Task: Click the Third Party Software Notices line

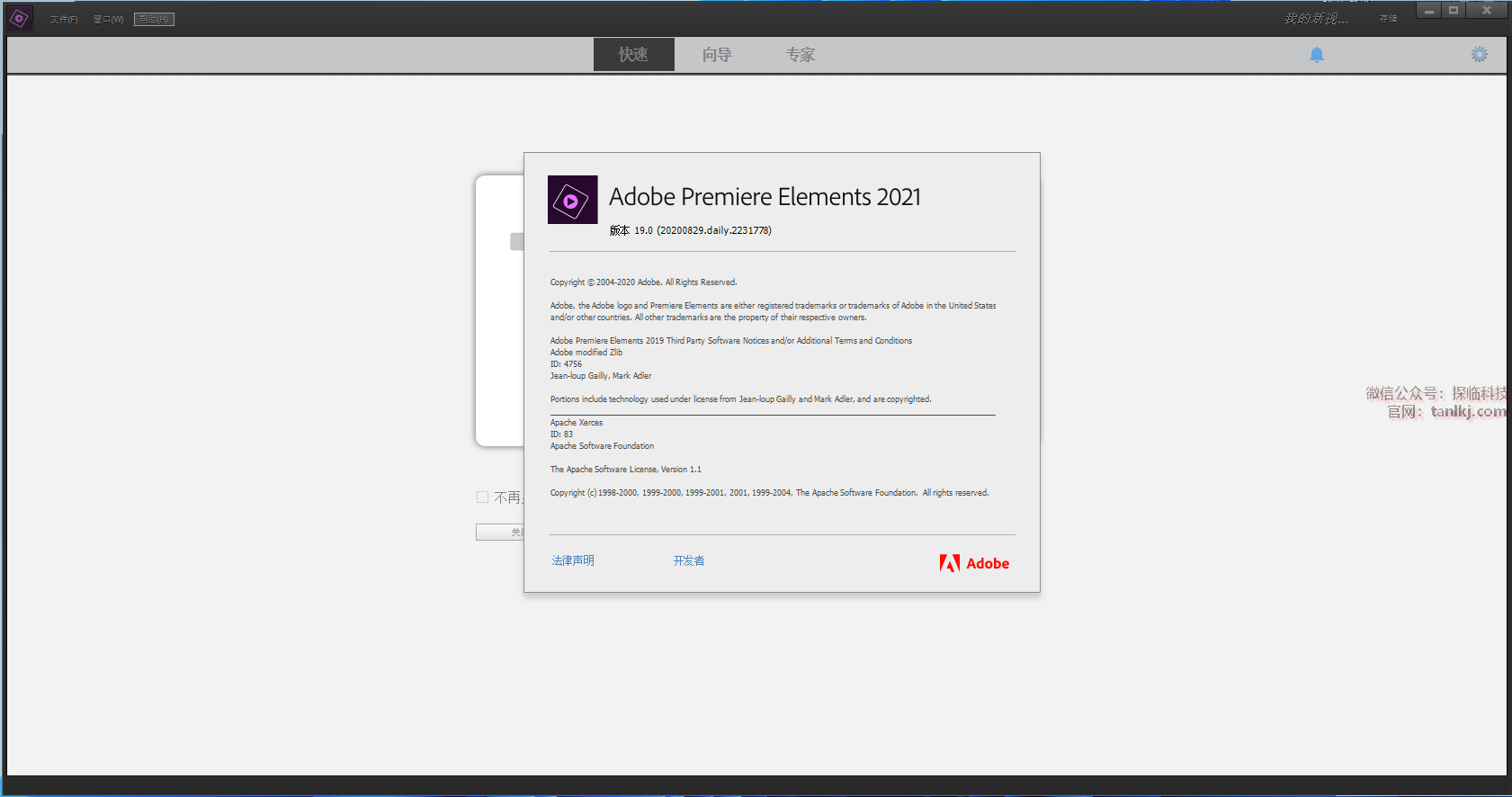Action: click(x=731, y=341)
